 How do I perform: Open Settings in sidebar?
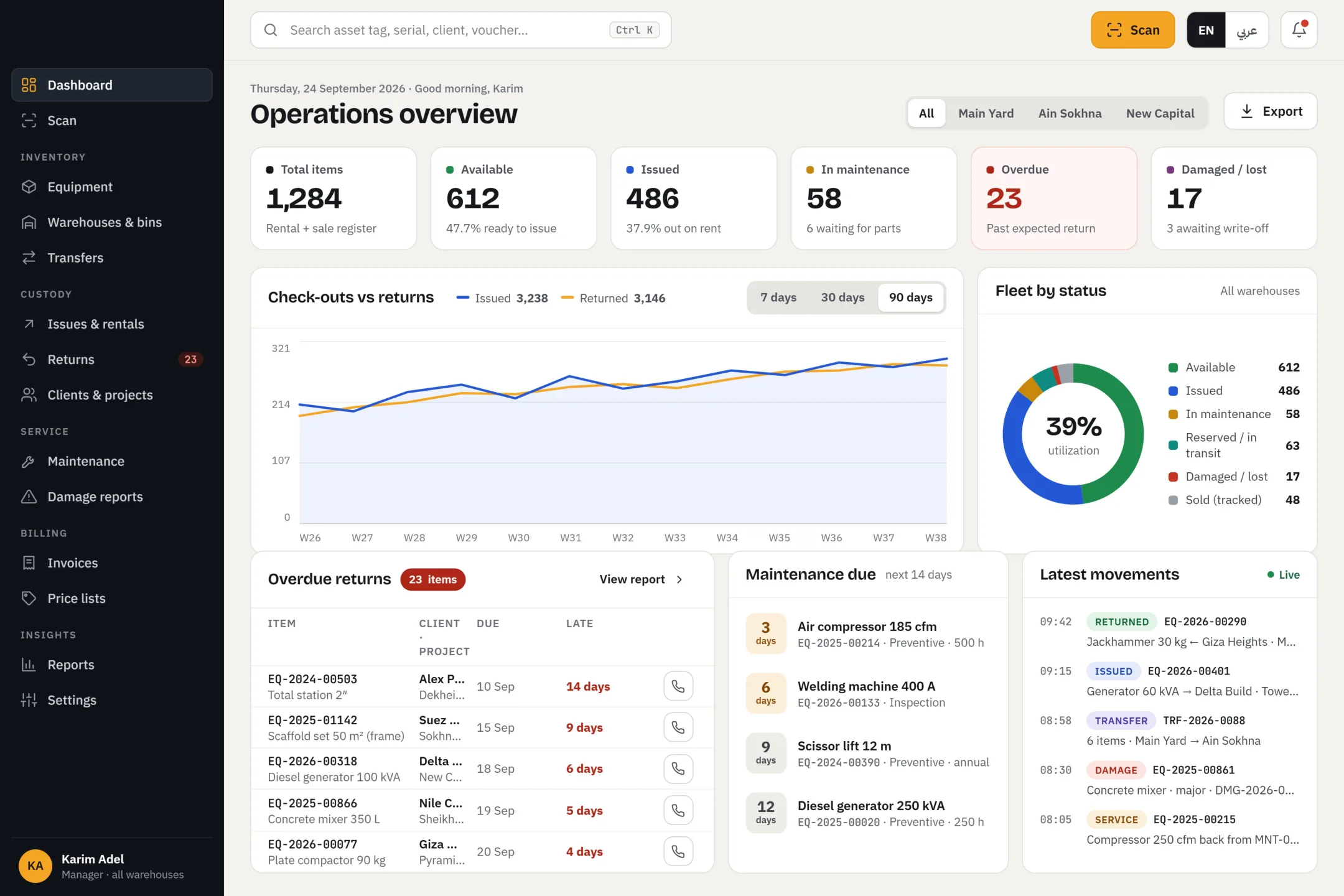(112, 700)
